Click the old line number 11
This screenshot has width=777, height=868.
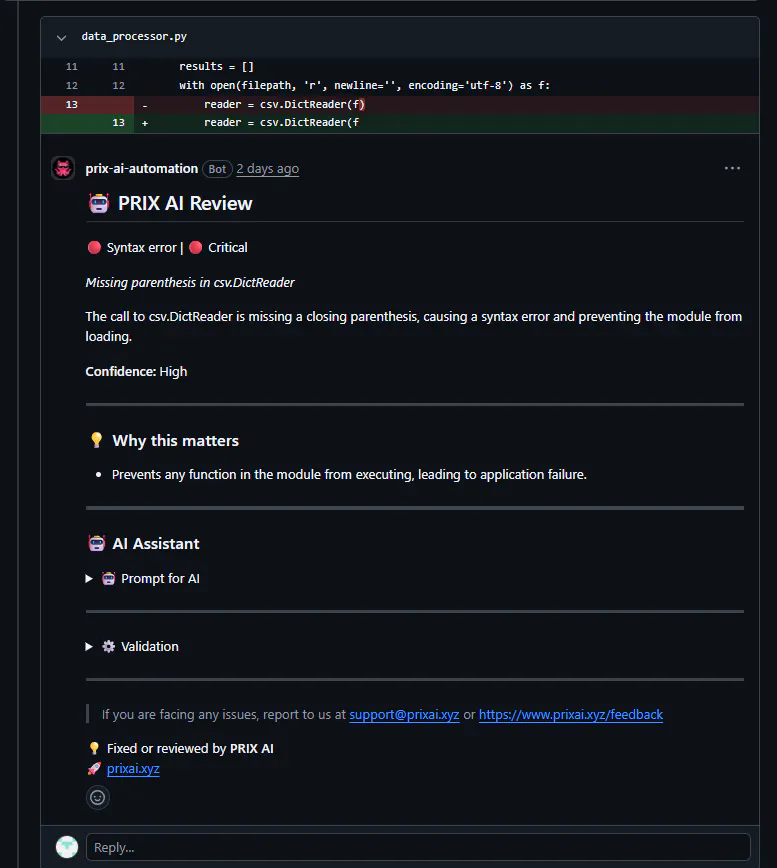tap(71, 66)
